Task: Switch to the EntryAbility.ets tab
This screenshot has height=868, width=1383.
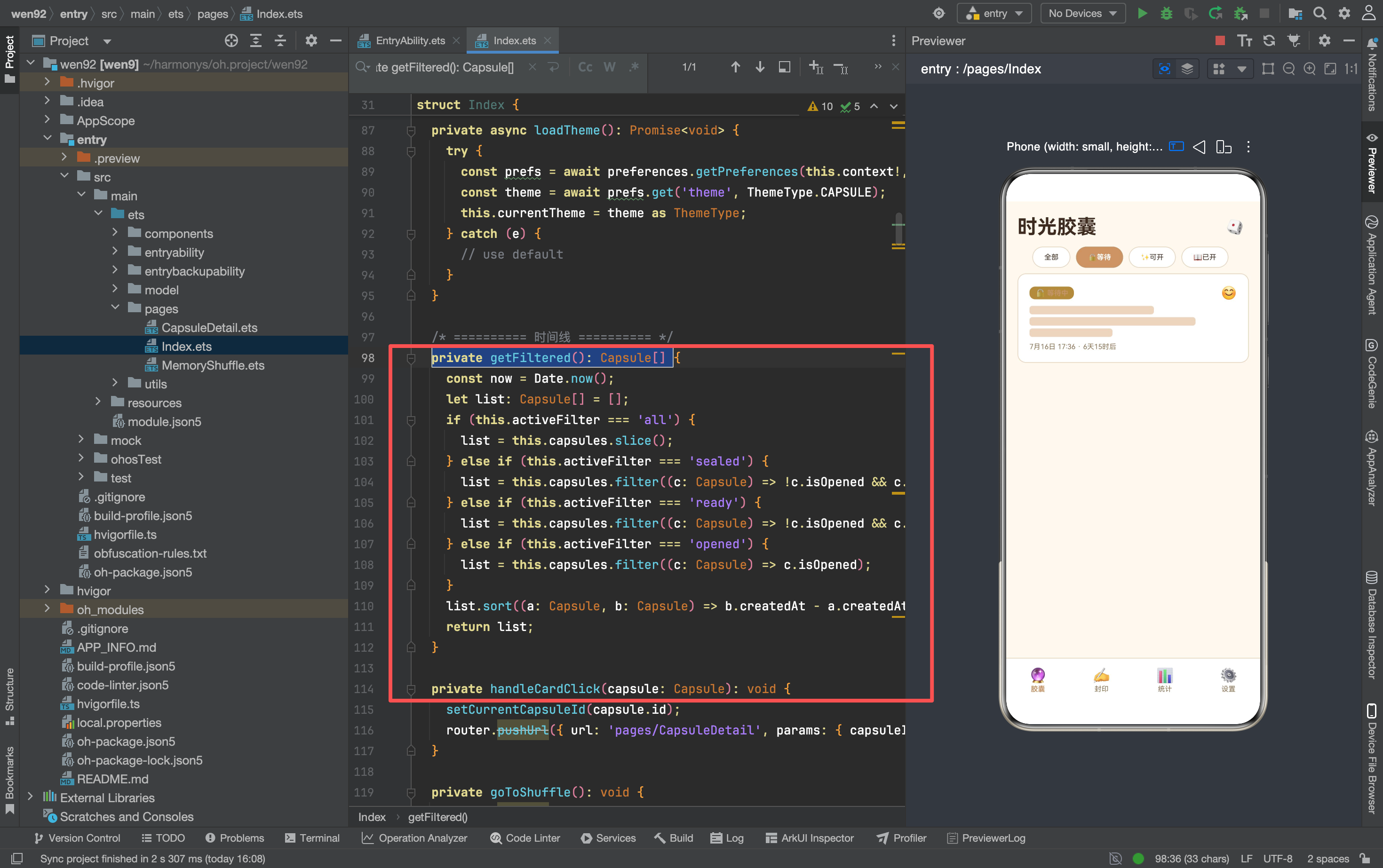Action: [x=410, y=41]
